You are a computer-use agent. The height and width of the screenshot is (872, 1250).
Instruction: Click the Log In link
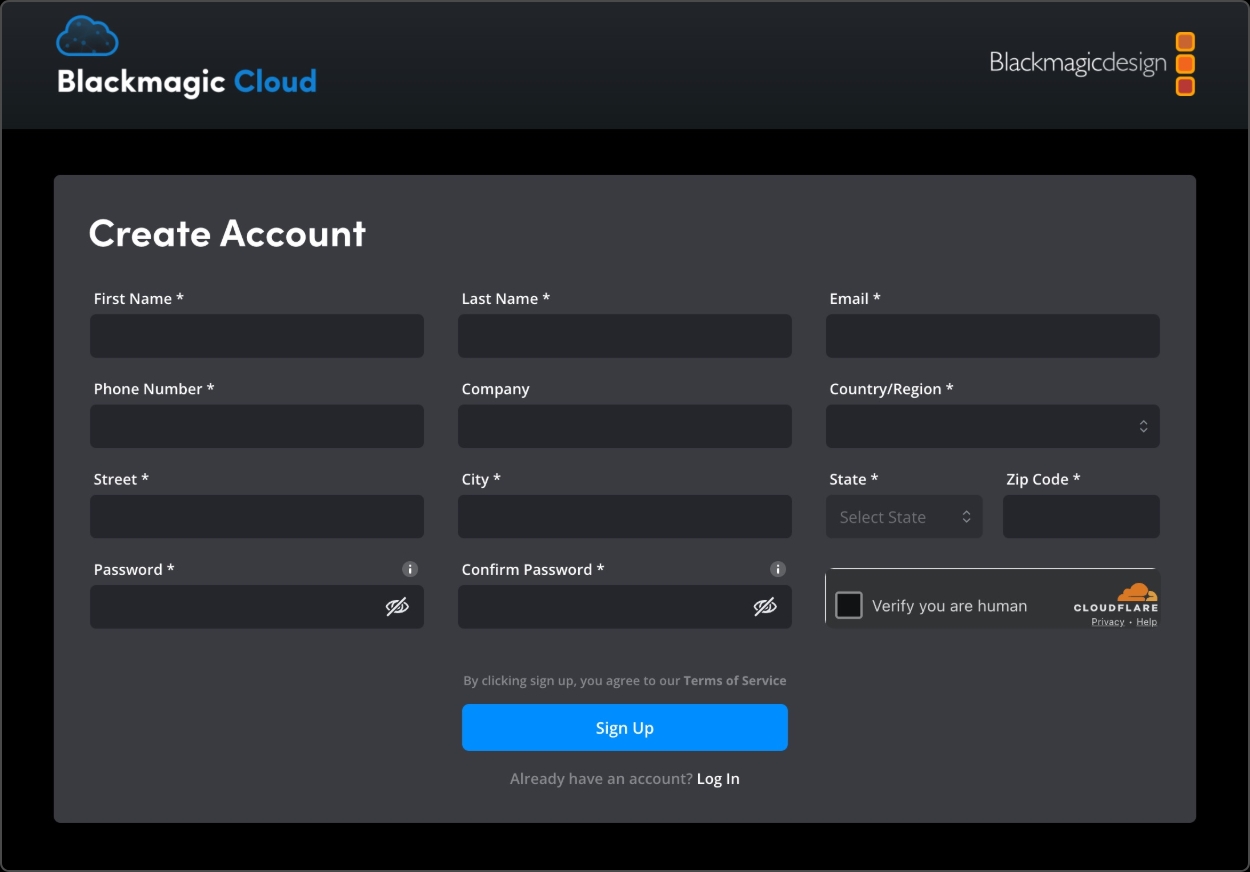[718, 779]
